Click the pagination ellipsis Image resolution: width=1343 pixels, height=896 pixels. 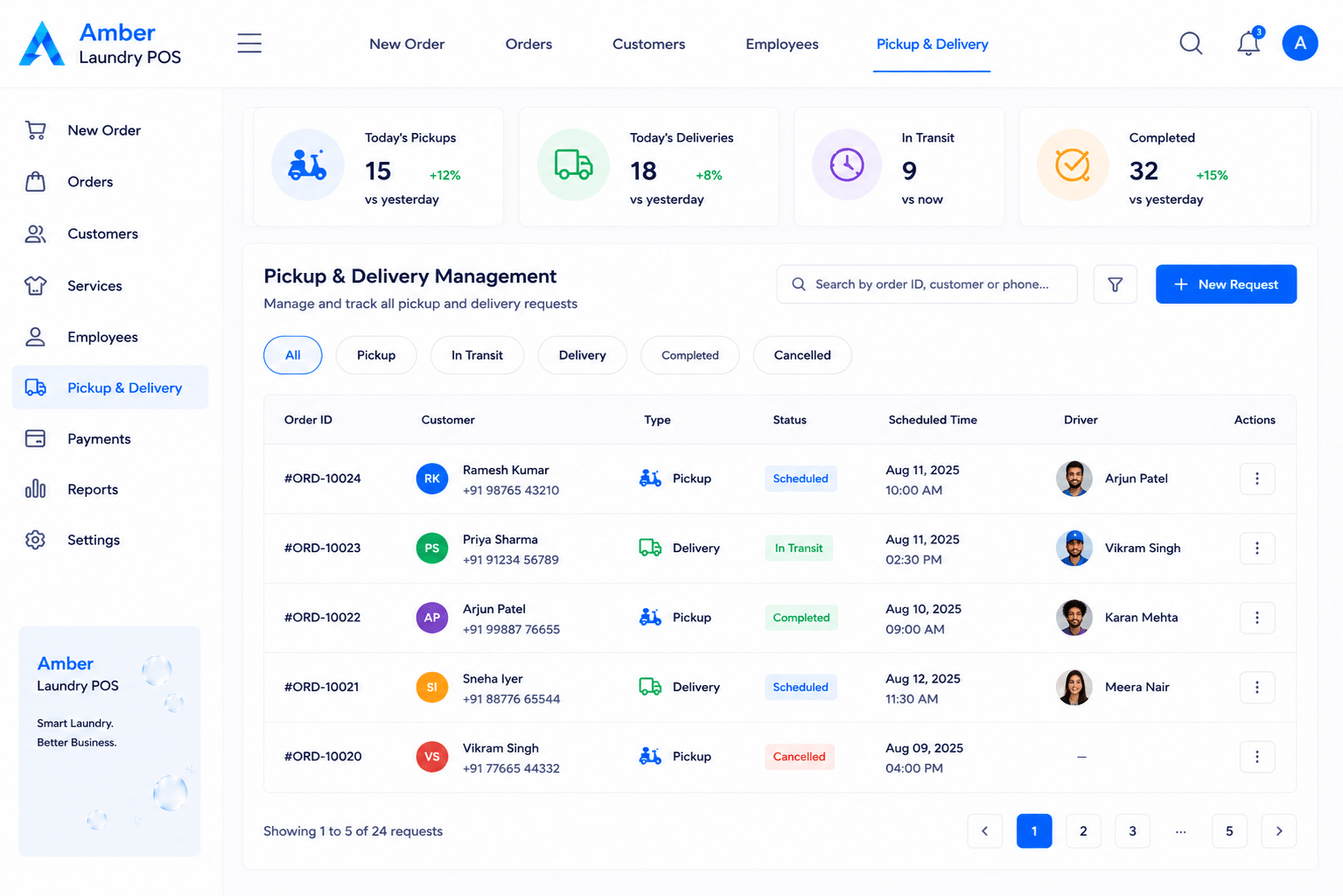tap(1181, 831)
